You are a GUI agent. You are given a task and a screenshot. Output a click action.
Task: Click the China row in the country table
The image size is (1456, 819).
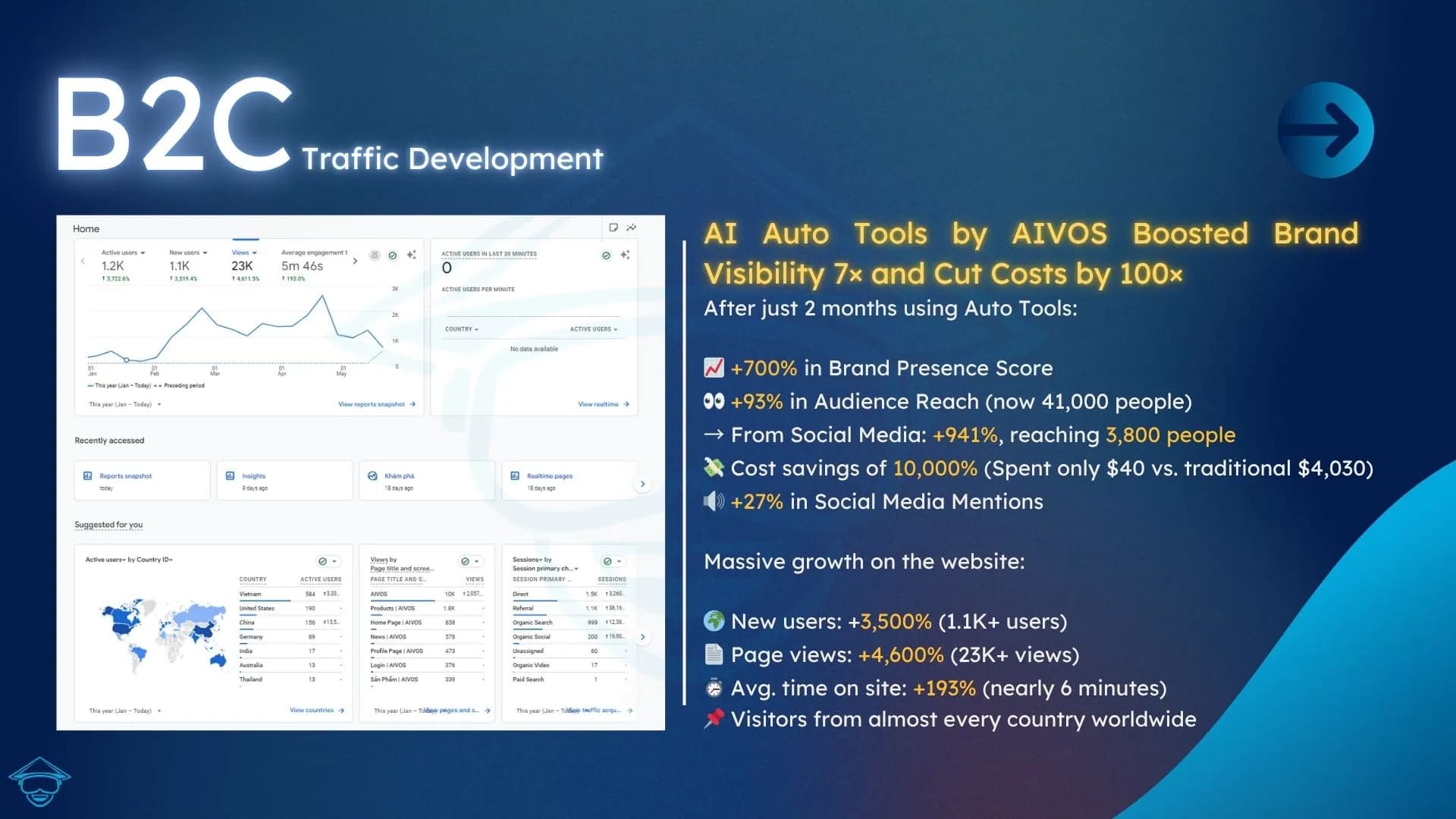(x=290, y=623)
